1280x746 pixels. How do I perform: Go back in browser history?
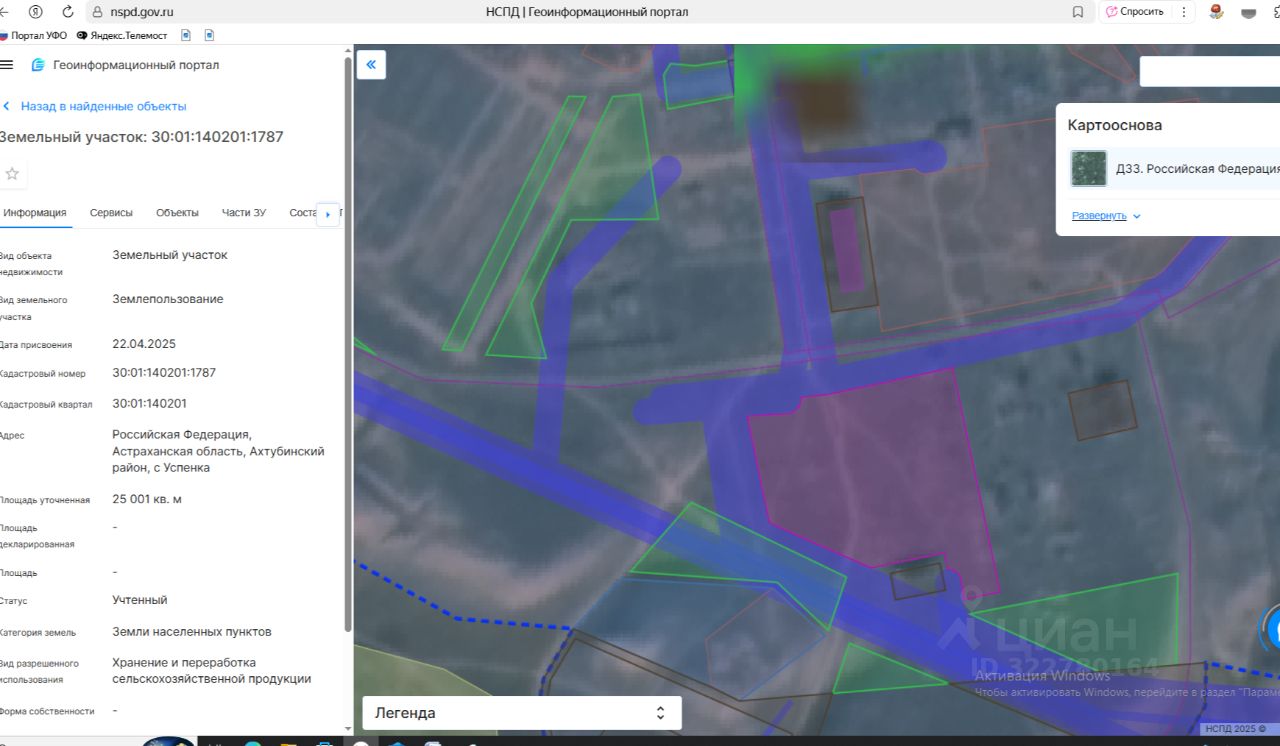click(4, 12)
